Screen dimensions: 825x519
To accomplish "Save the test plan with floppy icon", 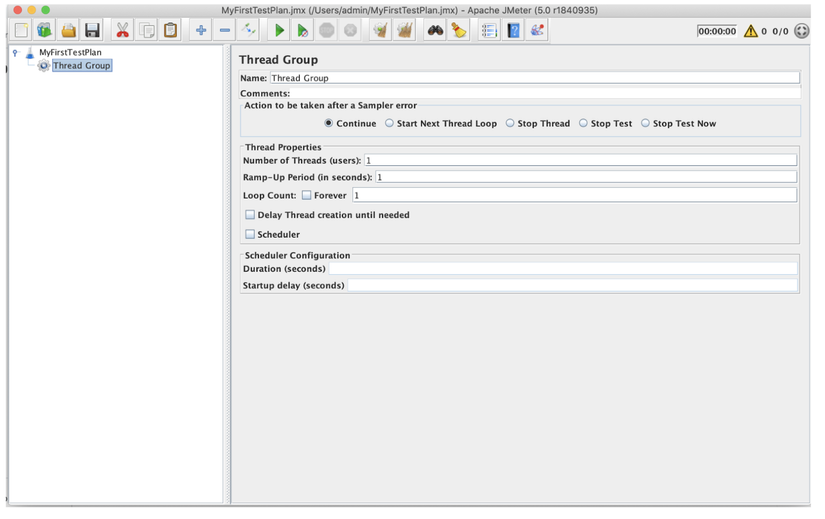I will (x=93, y=31).
